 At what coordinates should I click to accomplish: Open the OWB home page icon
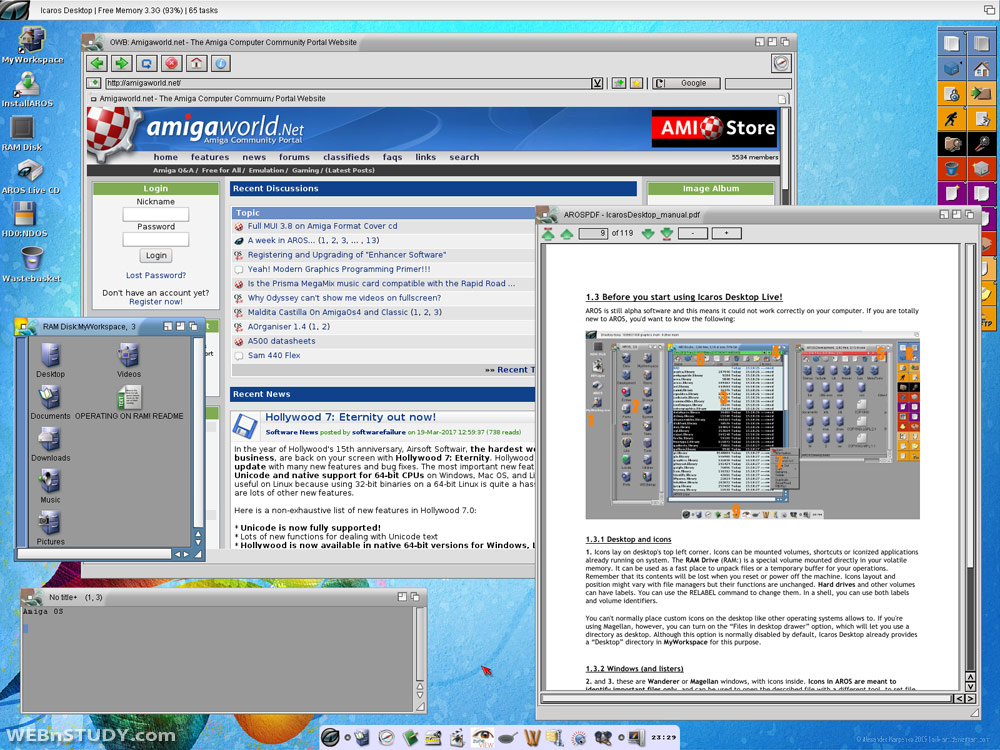(196, 63)
